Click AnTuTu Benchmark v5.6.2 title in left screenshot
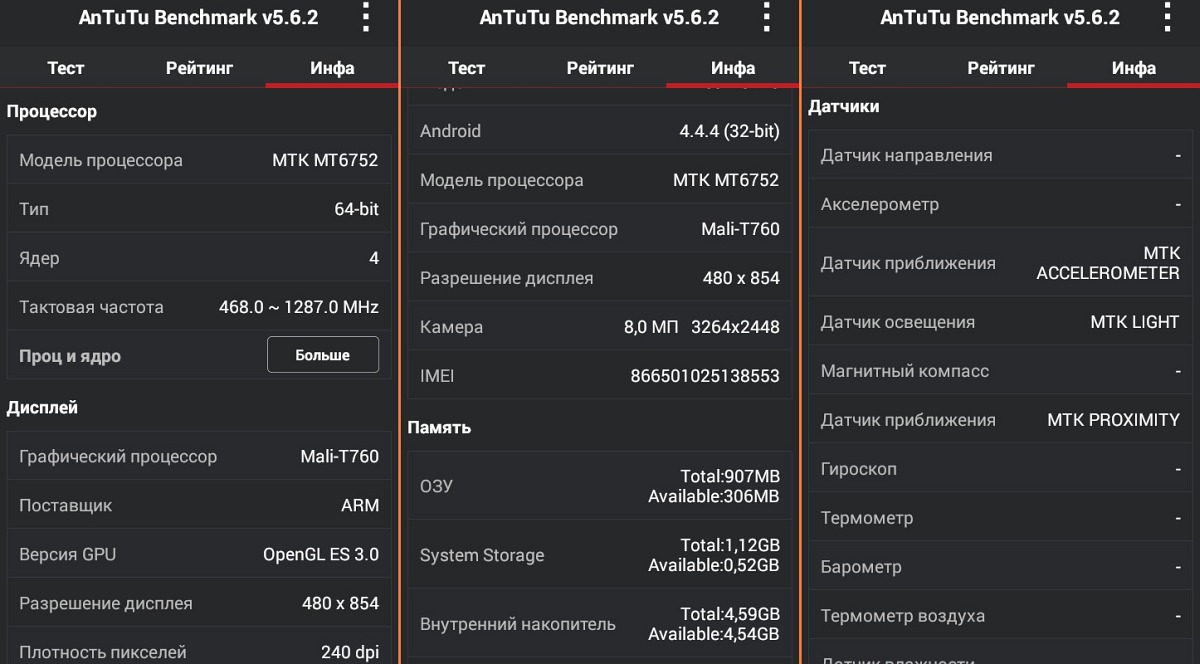Screen dimensions: 1200x664 point(198,17)
